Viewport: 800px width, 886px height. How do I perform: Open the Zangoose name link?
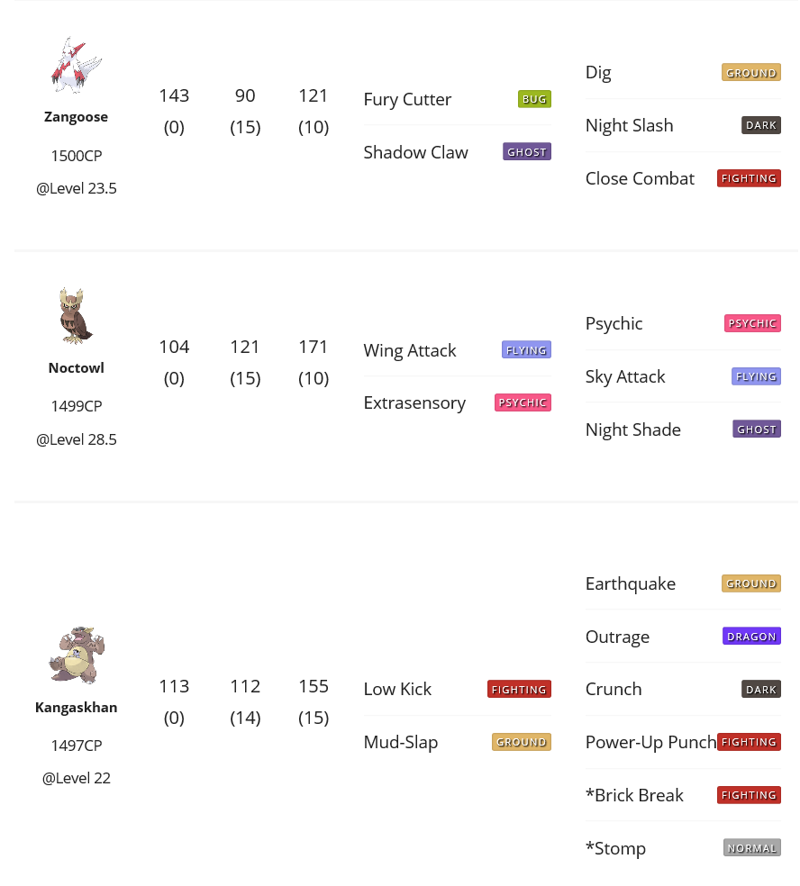tap(76, 117)
